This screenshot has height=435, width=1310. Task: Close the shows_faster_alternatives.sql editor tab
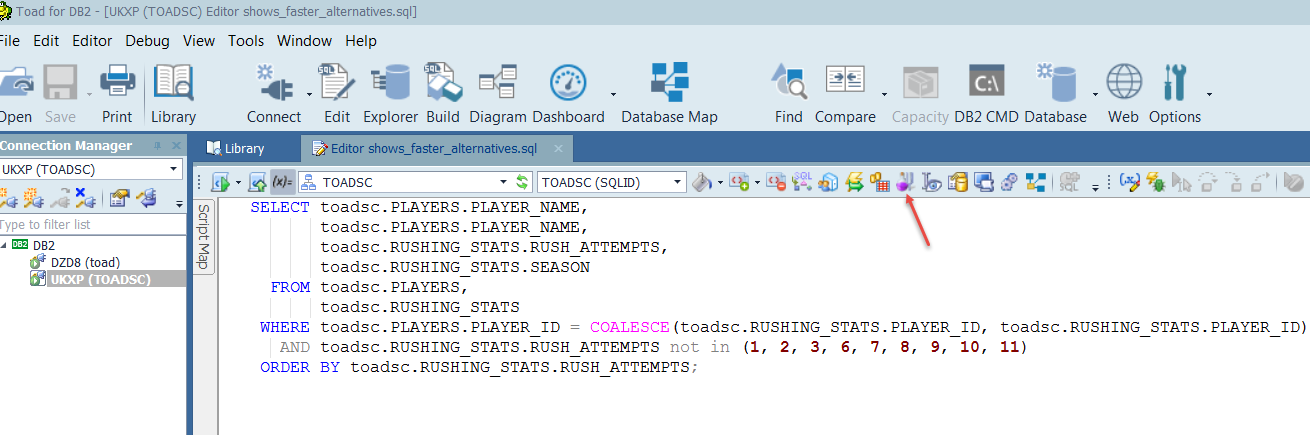click(558, 149)
